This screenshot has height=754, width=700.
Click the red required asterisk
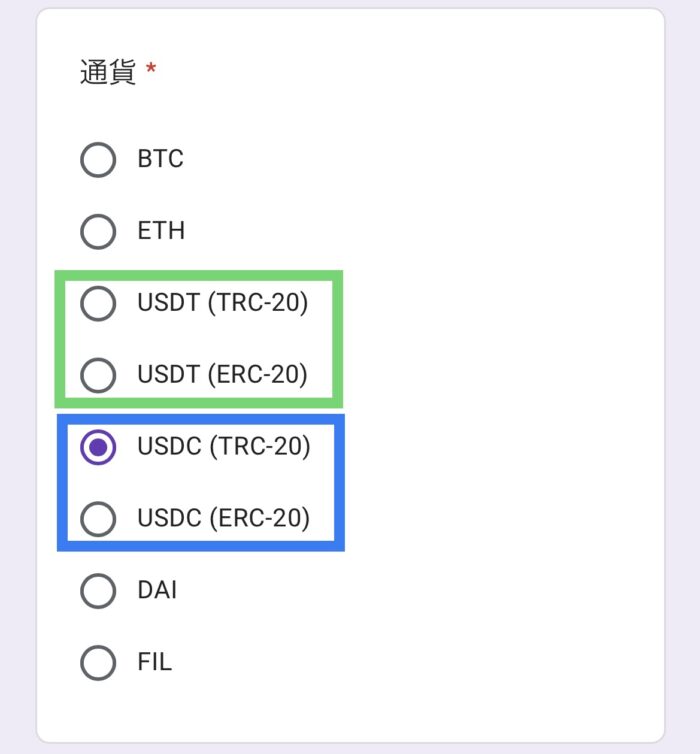tap(151, 67)
